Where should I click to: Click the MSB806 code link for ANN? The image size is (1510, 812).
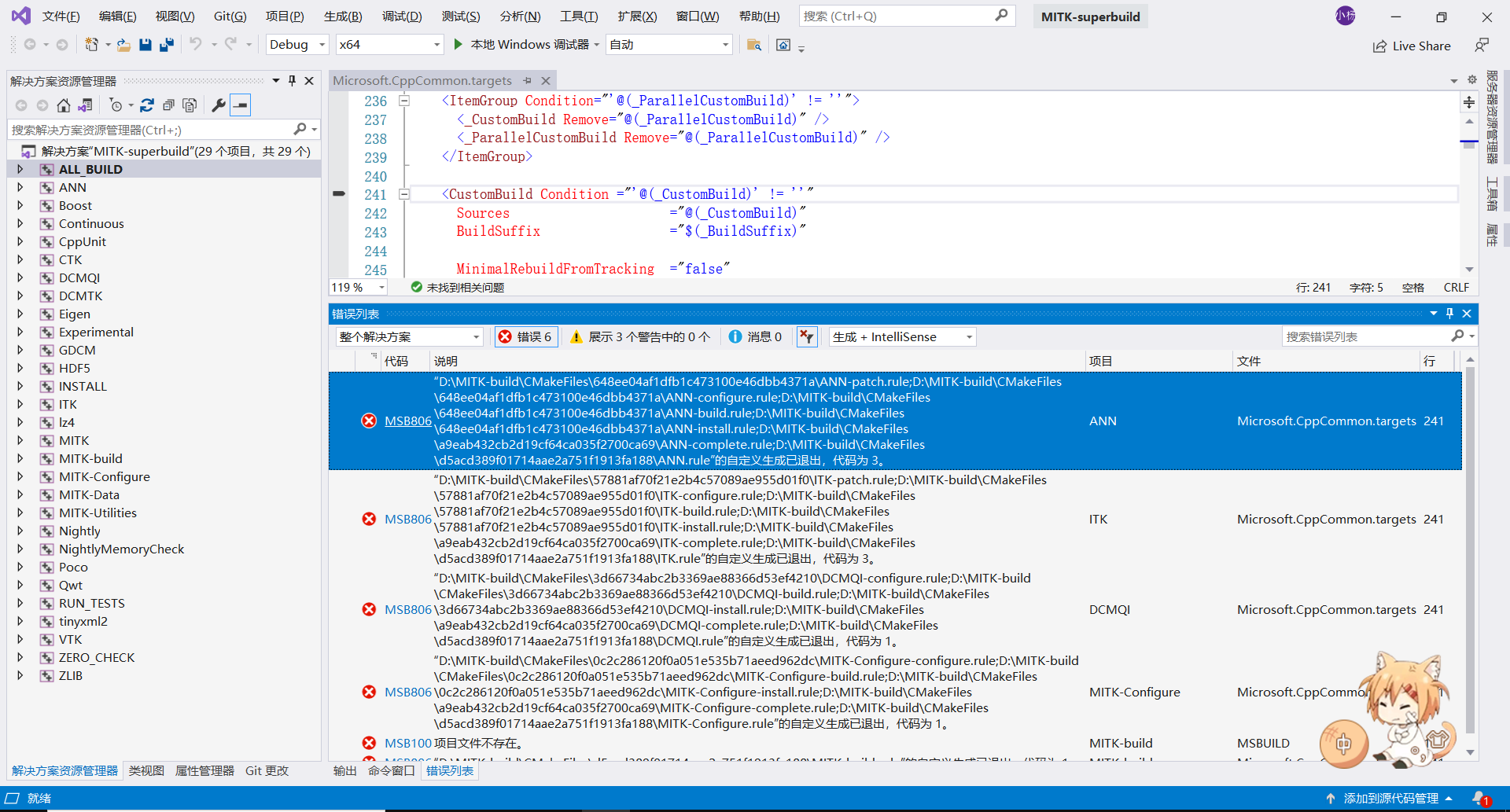pyautogui.click(x=408, y=421)
